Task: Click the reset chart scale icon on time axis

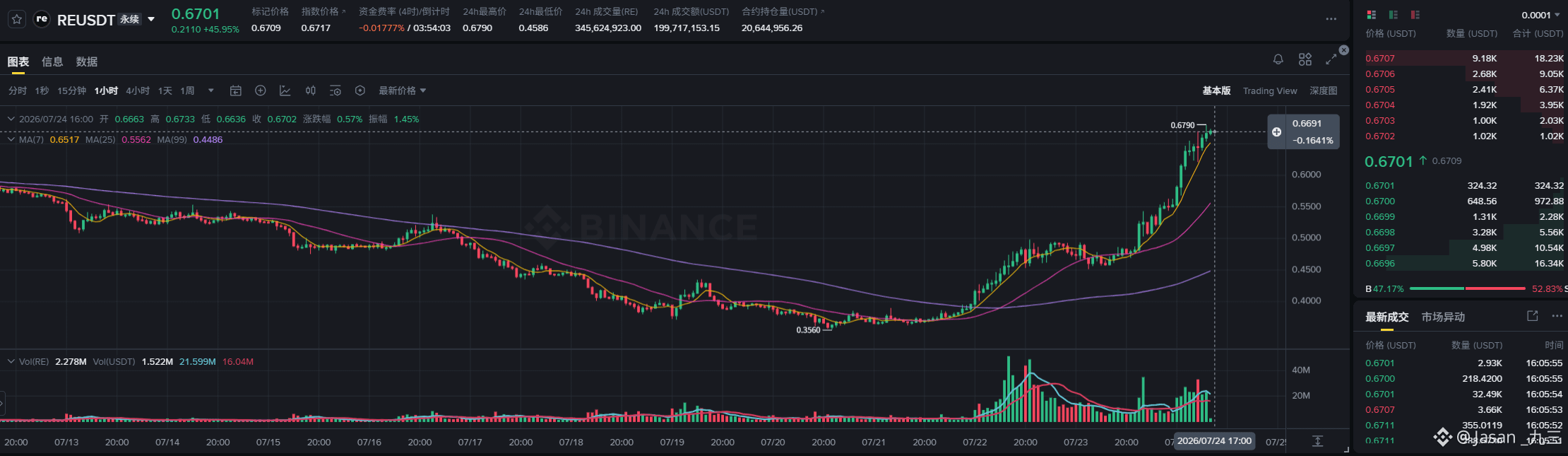Action: click(1317, 441)
